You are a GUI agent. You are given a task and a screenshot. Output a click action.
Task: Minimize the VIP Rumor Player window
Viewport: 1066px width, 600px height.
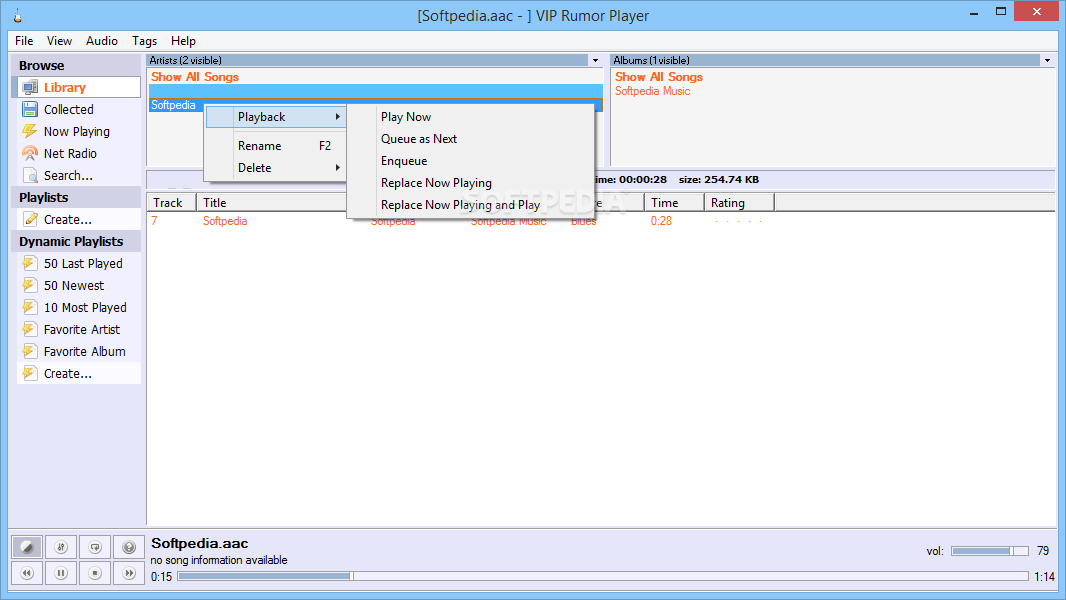tap(974, 12)
